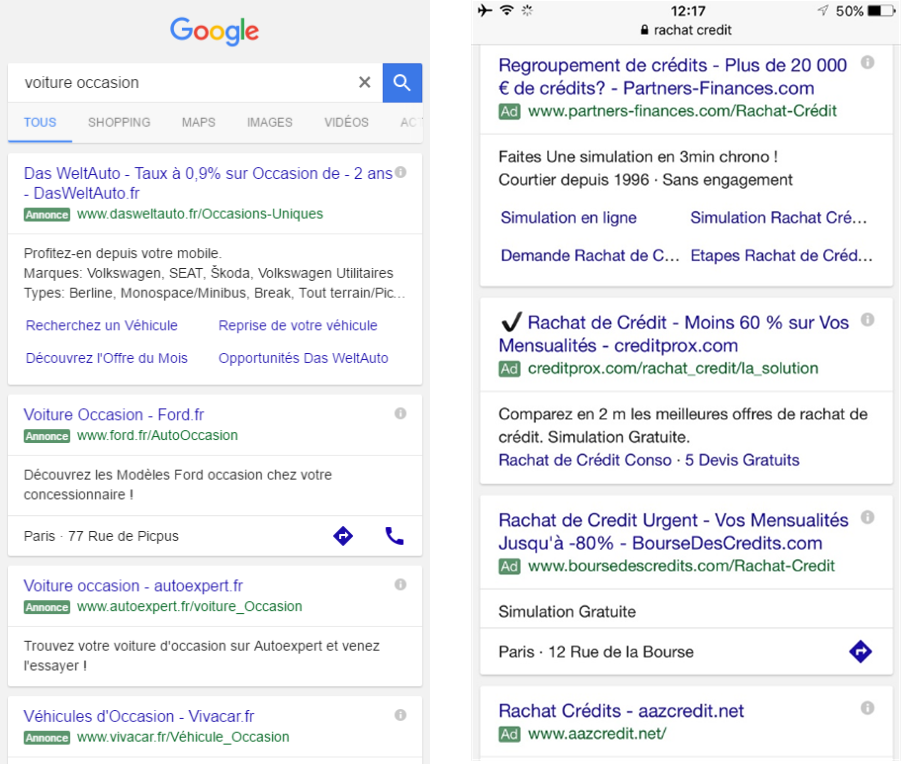Viewport: 905px width, 764px height.
Task: Tap the Wi-Fi status icon
Action: 507,10
